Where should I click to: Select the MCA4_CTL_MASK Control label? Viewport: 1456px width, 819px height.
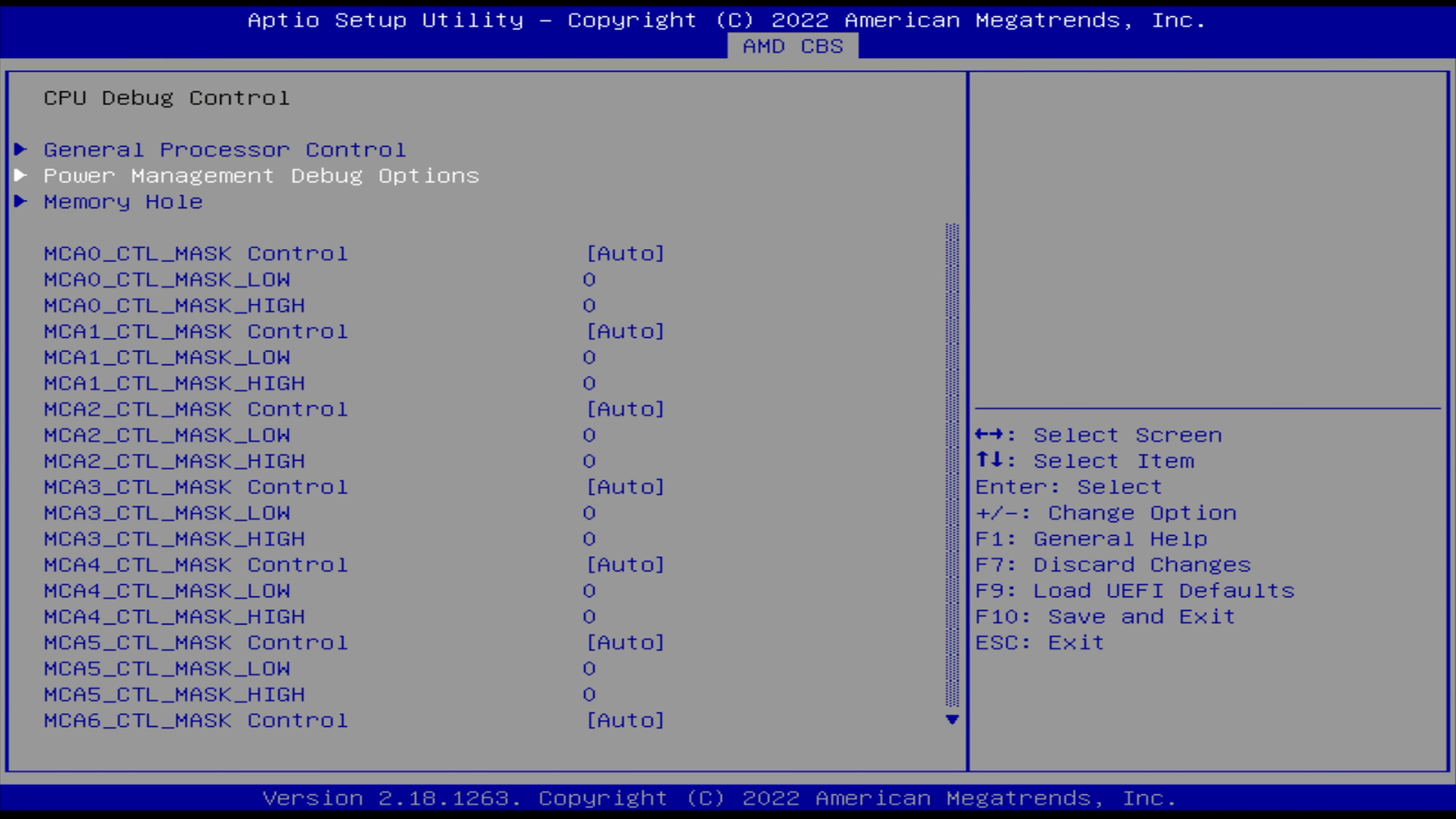pos(196,565)
